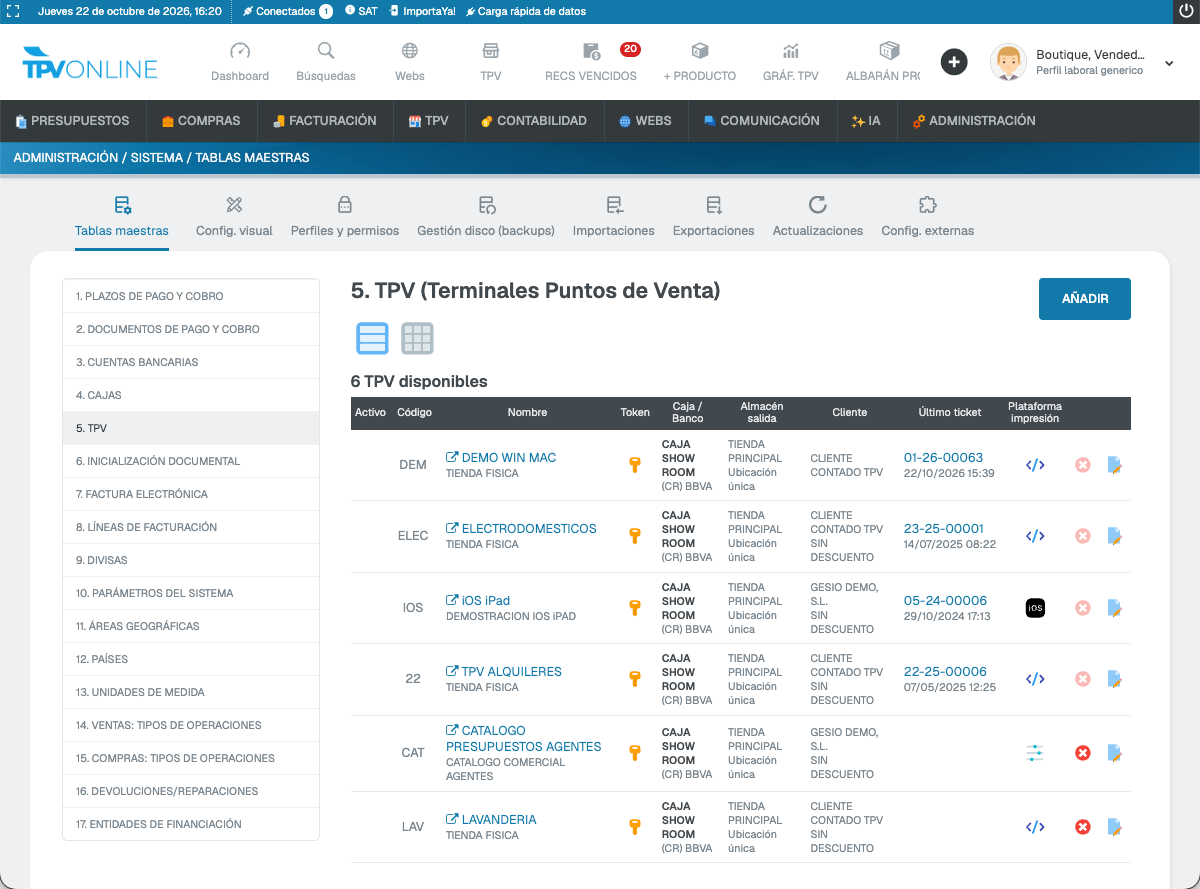Switch to grid view layout icon
The width and height of the screenshot is (1200, 889).
[417, 339]
